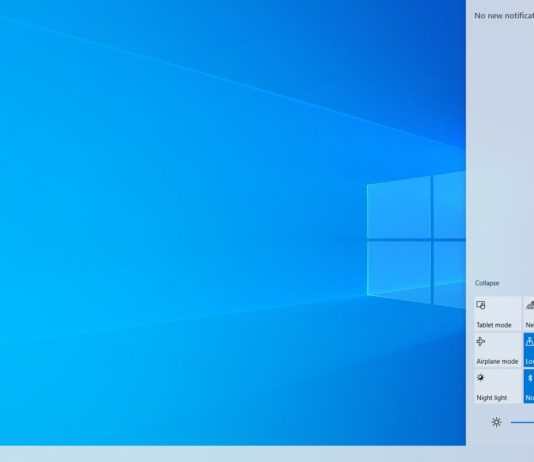This screenshot has width=534, height=462.
Task: Collapse the quick actions panel
Action: click(487, 283)
